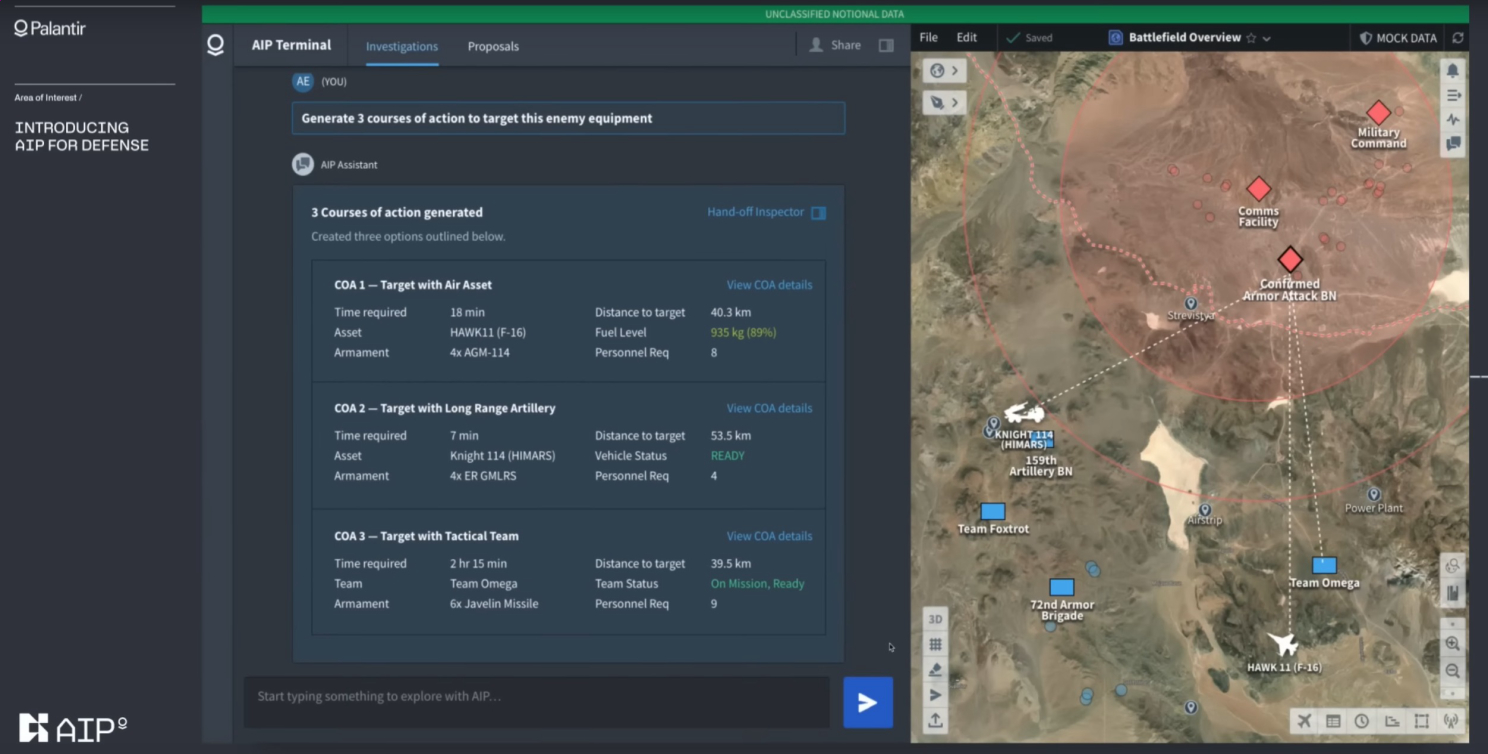The image size is (1488, 754).
Task: Click the upload export icon on map
Action: click(935, 720)
